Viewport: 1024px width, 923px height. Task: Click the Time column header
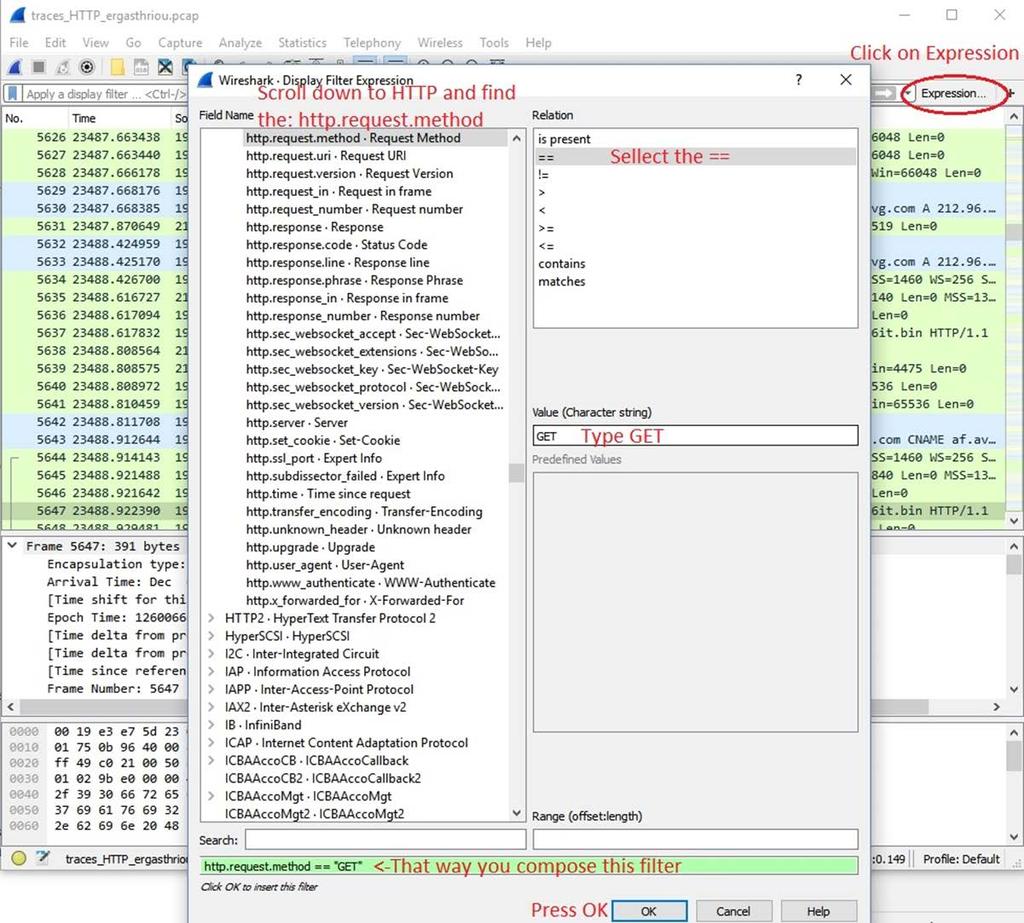point(84,118)
